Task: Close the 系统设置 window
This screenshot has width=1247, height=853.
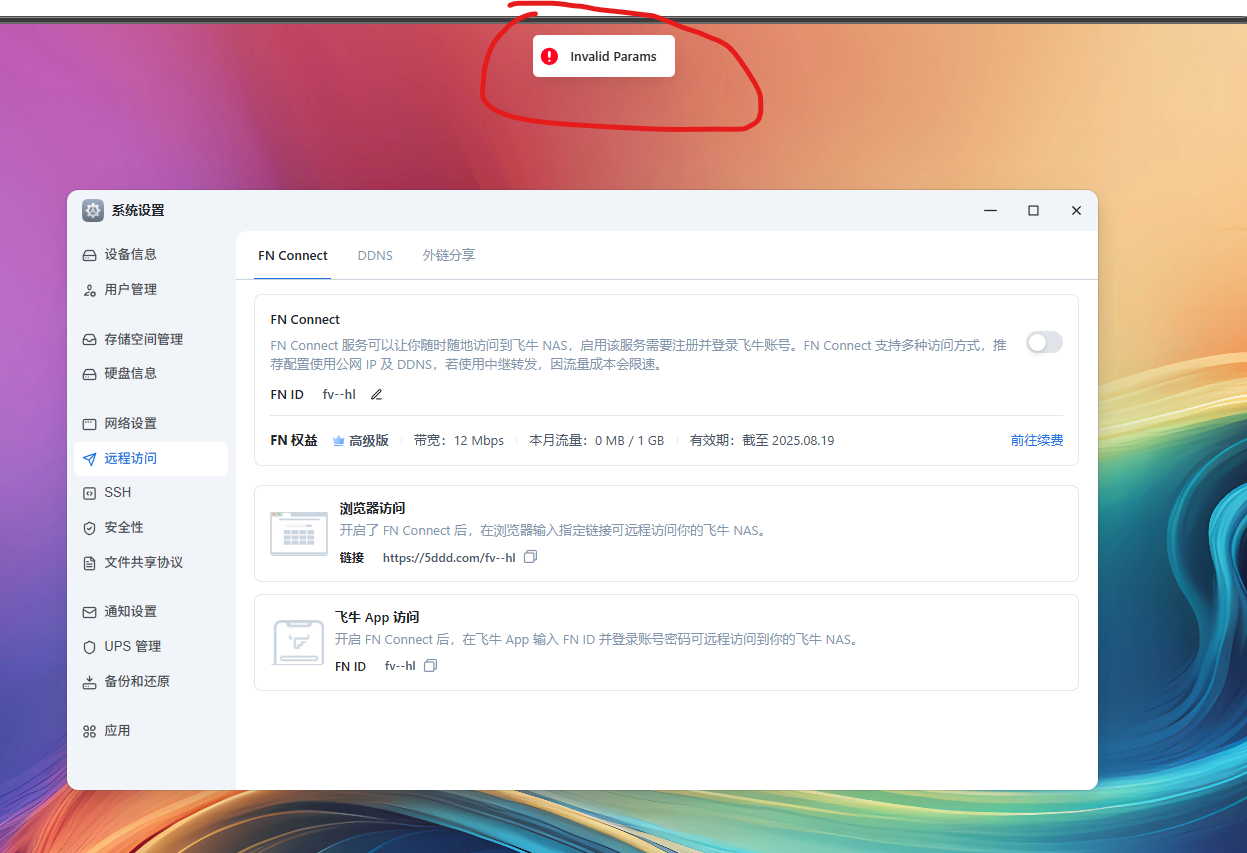Action: (x=1076, y=211)
